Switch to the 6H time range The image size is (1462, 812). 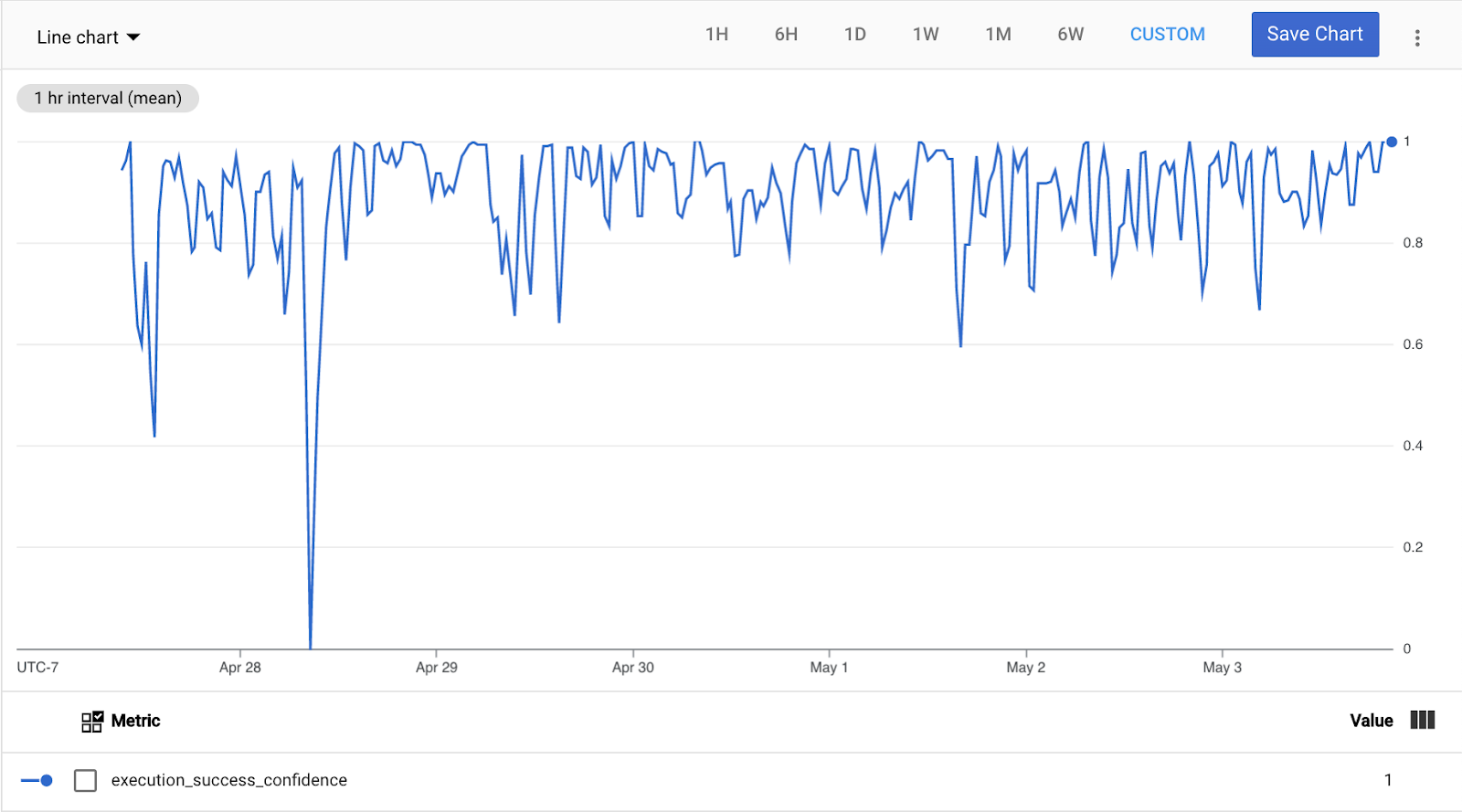click(786, 35)
